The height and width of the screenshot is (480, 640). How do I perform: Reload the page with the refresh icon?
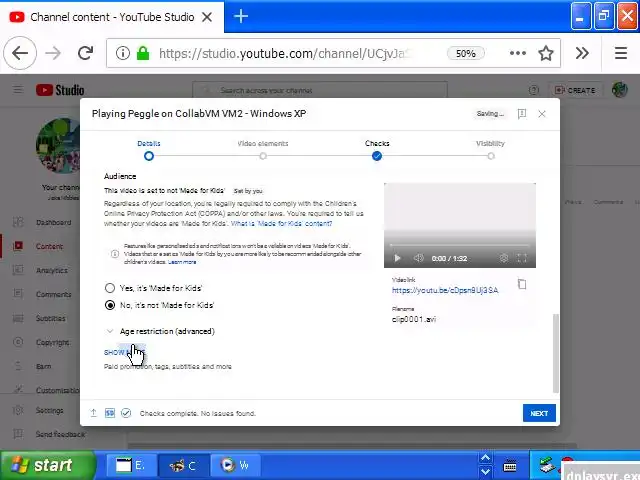click(x=85, y=53)
